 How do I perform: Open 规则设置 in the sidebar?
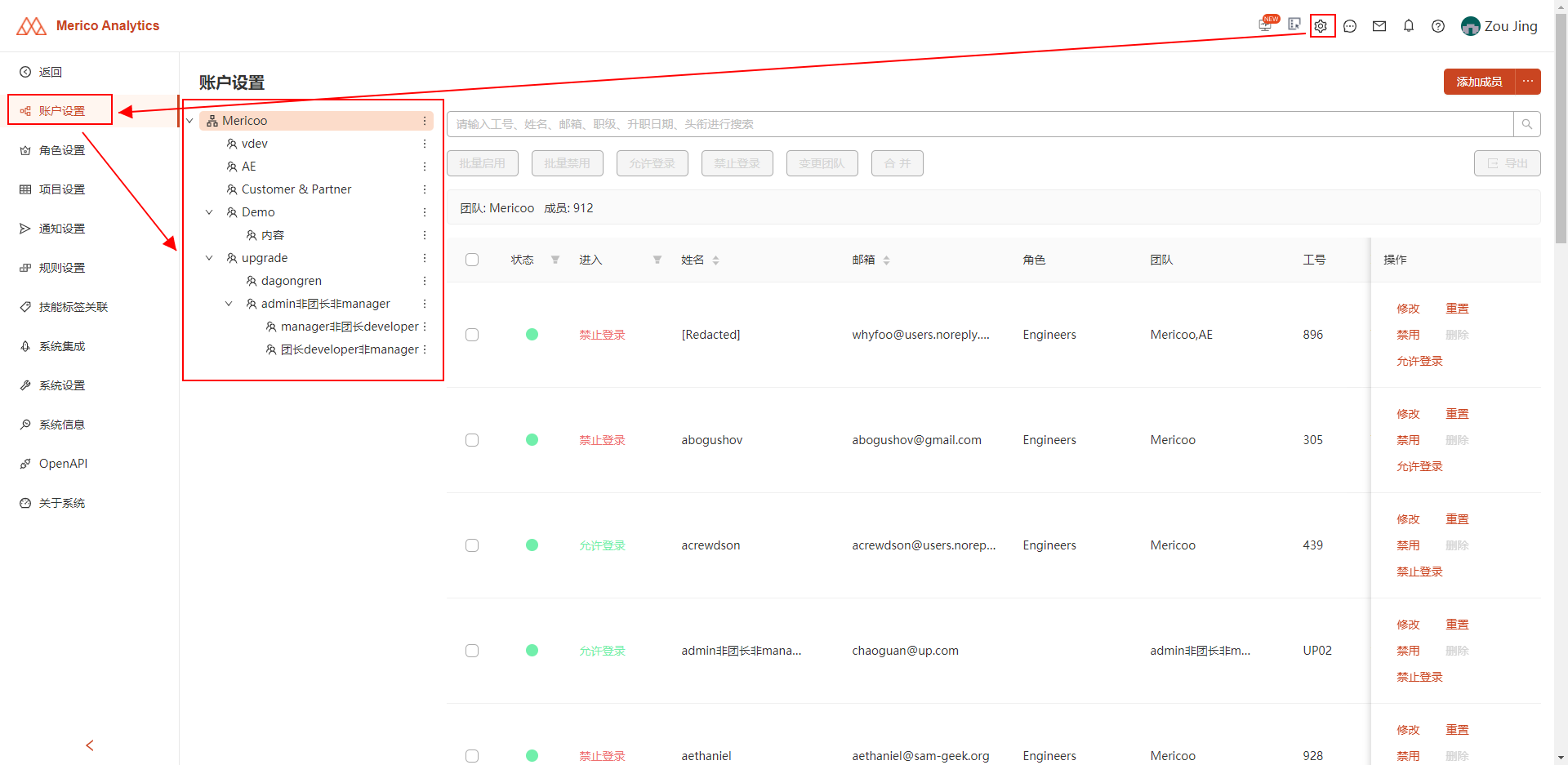pos(90,268)
